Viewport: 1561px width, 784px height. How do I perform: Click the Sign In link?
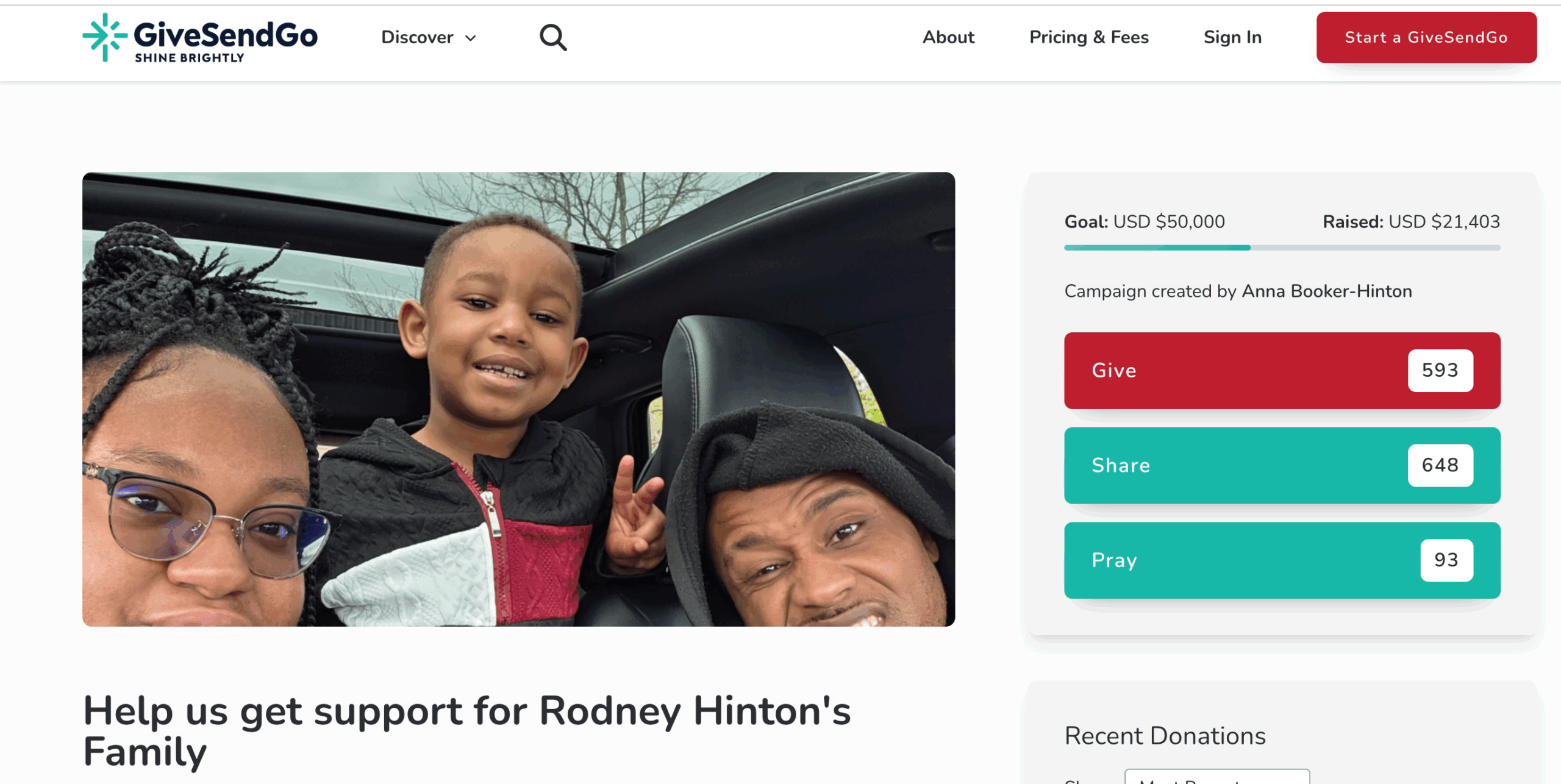(x=1232, y=37)
